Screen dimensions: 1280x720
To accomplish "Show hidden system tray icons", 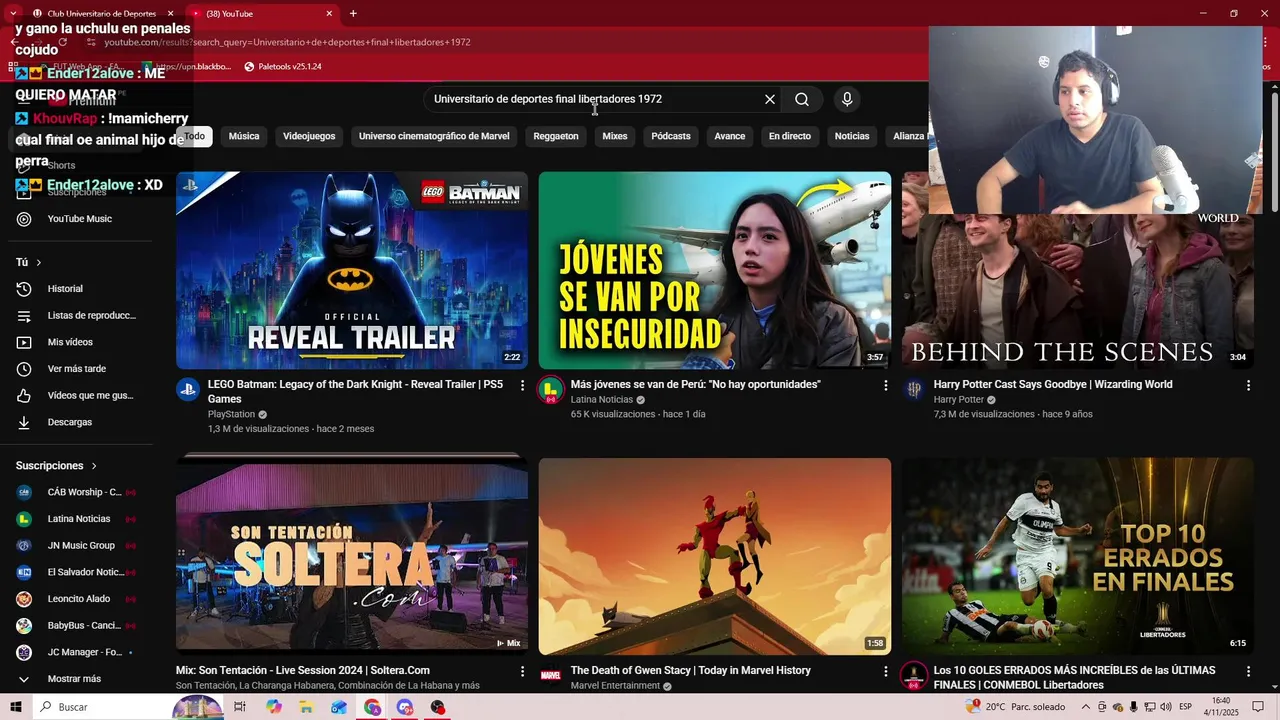I will tap(1087, 707).
